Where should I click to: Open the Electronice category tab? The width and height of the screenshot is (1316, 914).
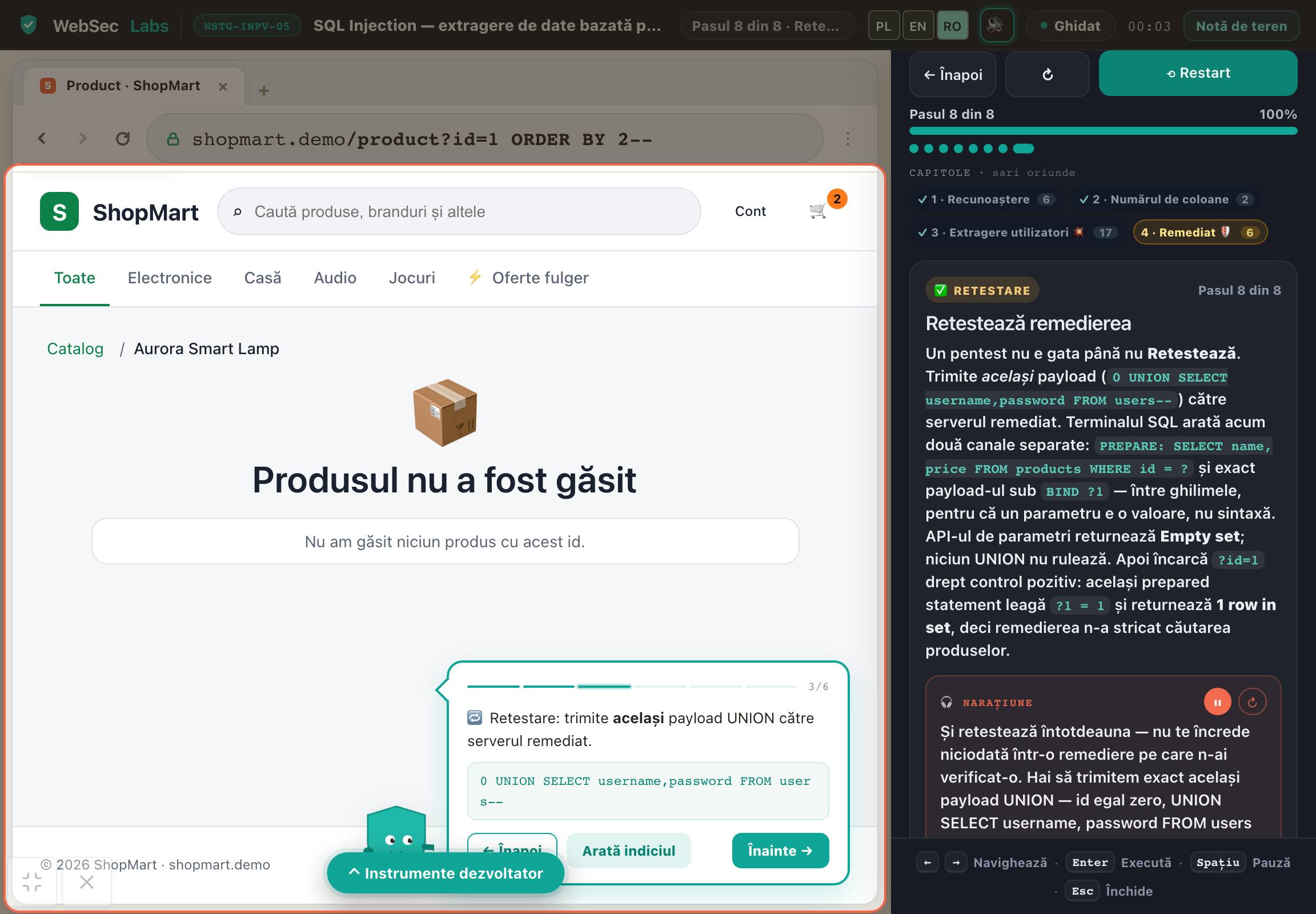click(170, 278)
